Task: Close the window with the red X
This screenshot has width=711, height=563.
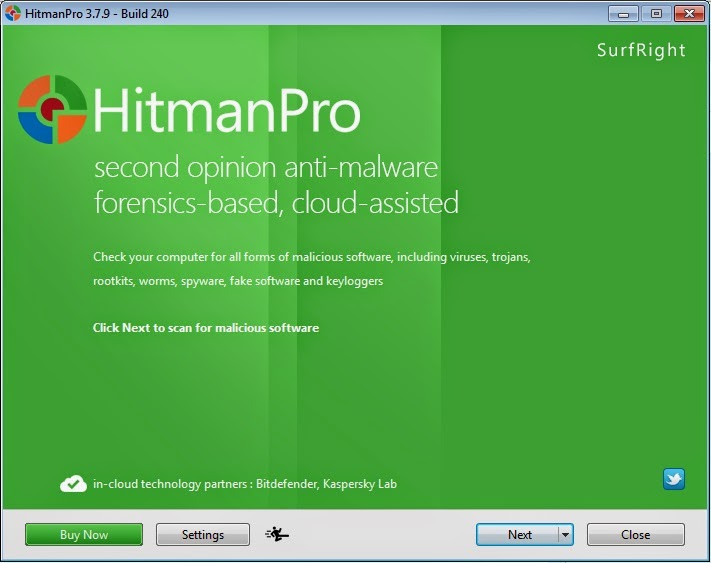Action: tap(689, 14)
